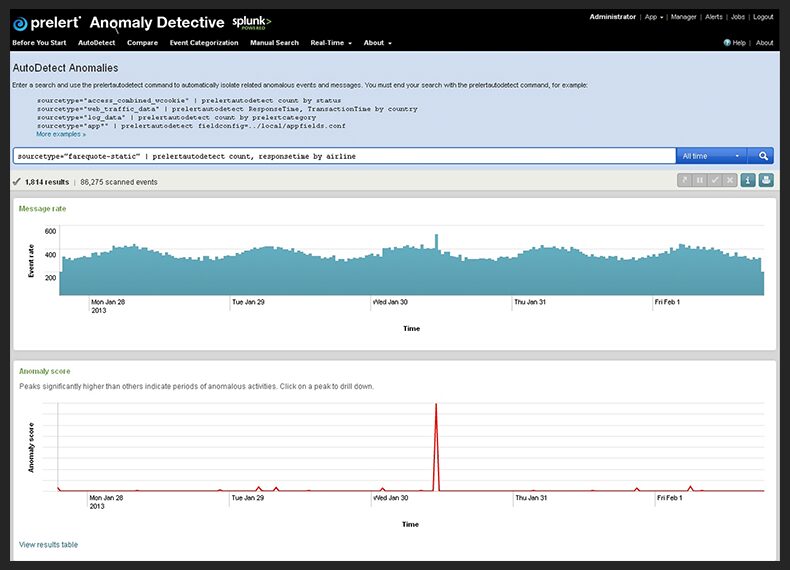Click the finalize search checkmark icon
This screenshot has width=790, height=570.
pos(714,180)
